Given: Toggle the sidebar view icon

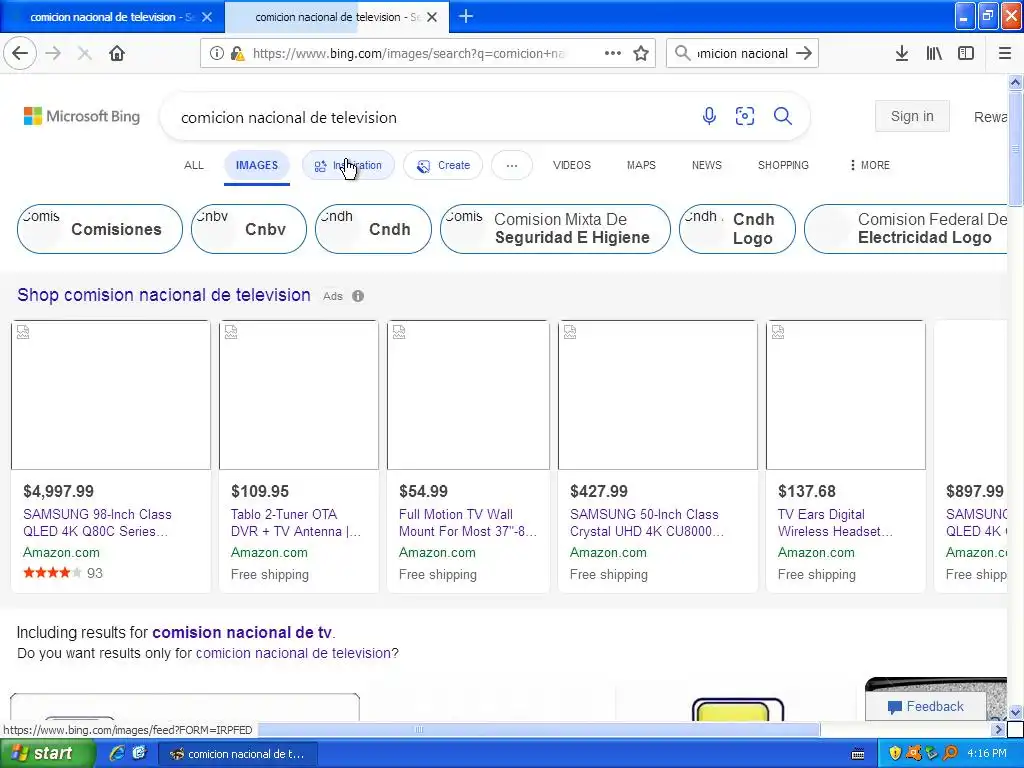Looking at the screenshot, I should click(x=966, y=53).
